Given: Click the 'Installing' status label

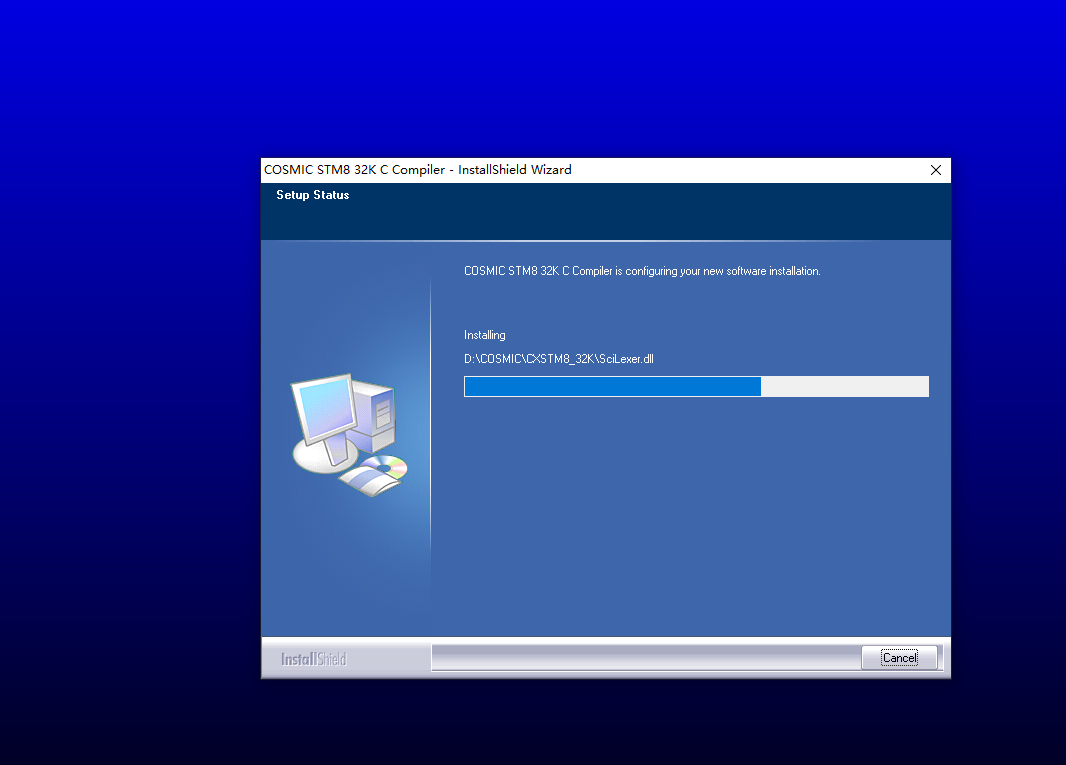Looking at the screenshot, I should pyautogui.click(x=485, y=335).
